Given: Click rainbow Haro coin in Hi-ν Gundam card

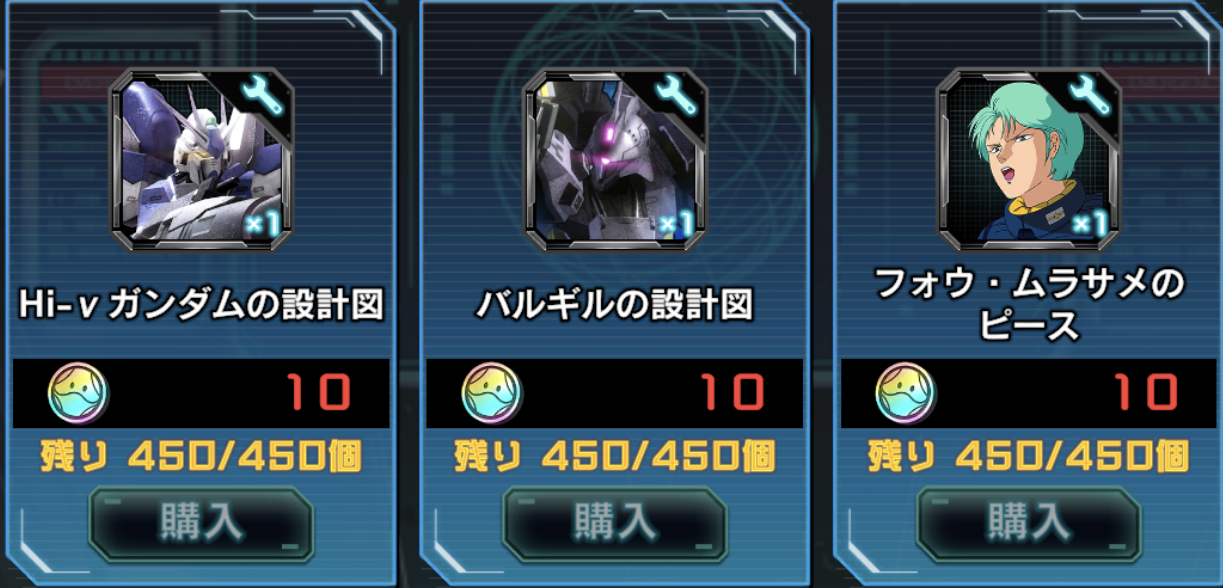Looking at the screenshot, I should coord(77,393).
